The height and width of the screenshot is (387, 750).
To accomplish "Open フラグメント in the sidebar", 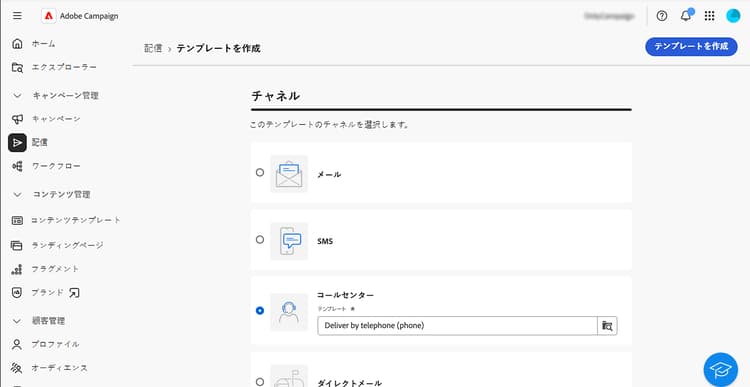I will pos(55,269).
